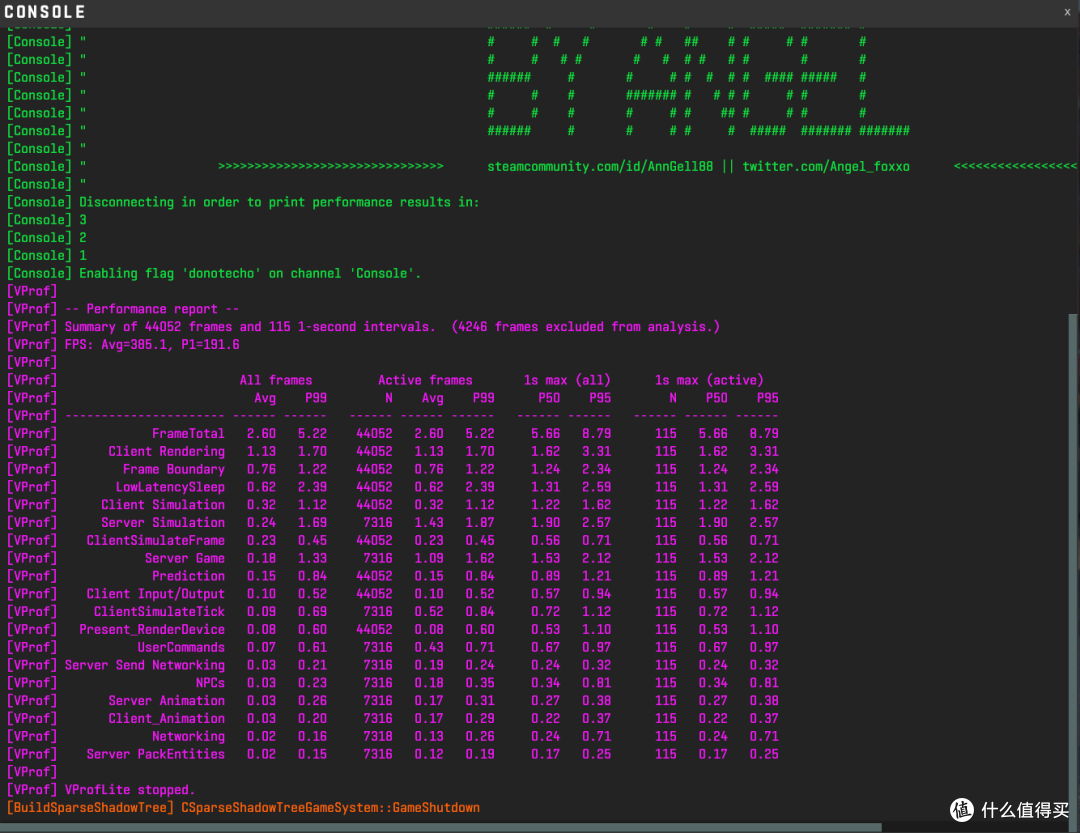Click 'CSparseShadowTreeGameSystem::GameShutdown' text
The height and width of the screenshot is (833, 1080).
pyautogui.click(x=330, y=808)
